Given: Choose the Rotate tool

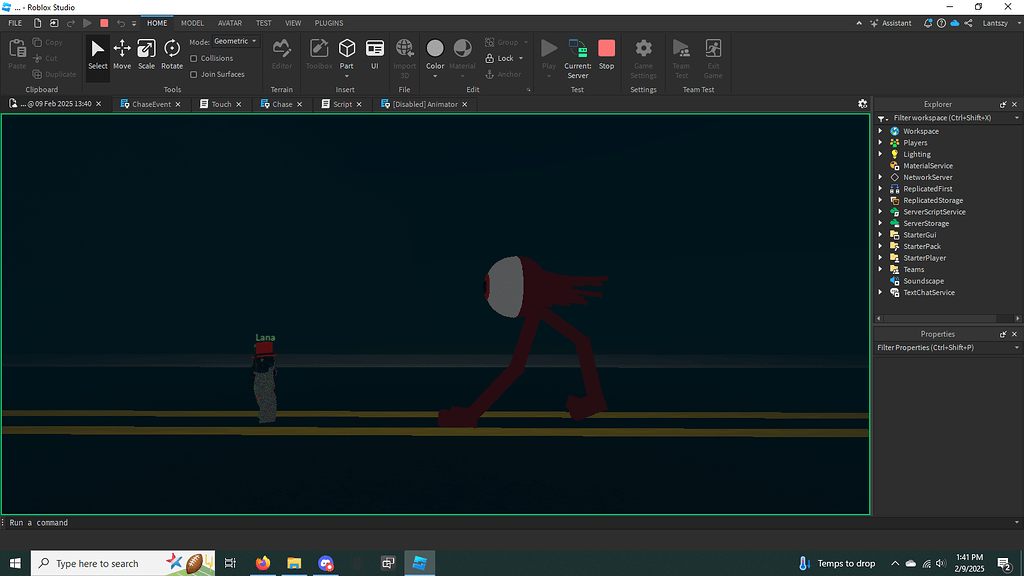Looking at the screenshot, I should (172, 54).
